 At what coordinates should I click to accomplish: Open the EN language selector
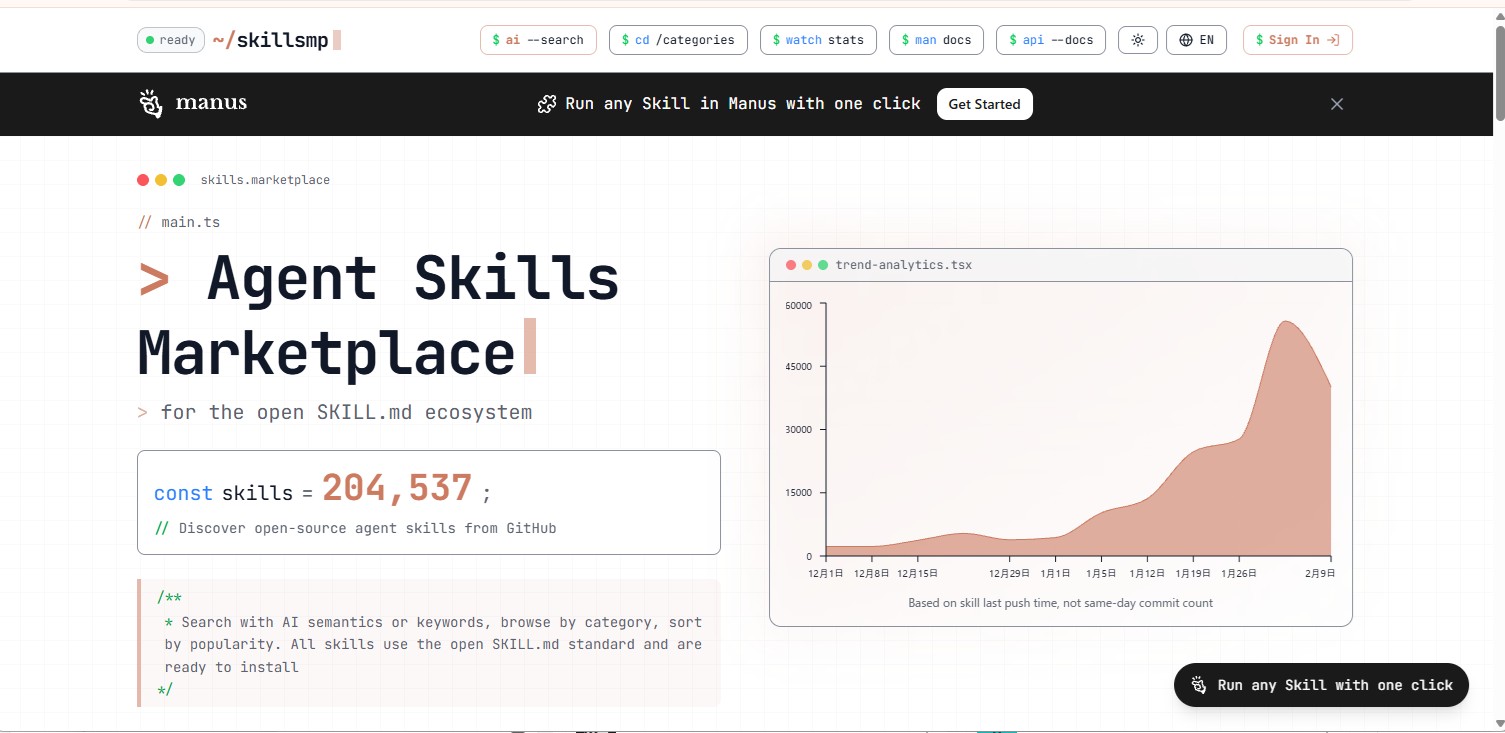pyautogui.click(x=1196, y=40)
